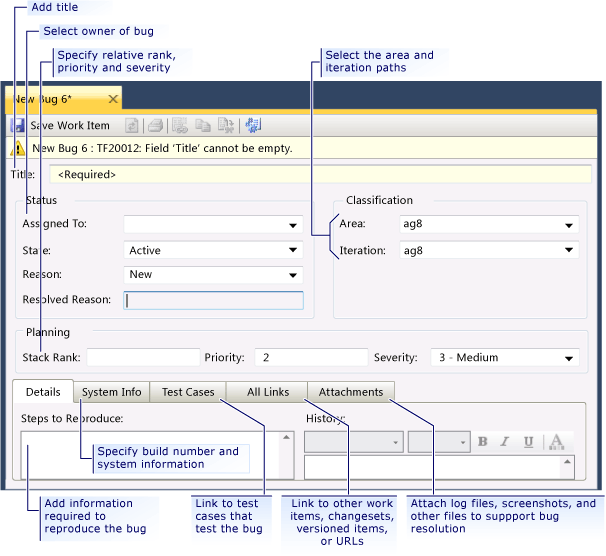This screenshot has height=556, width=606.
Task: Click the Planning group label
Action: click(48, 332)
